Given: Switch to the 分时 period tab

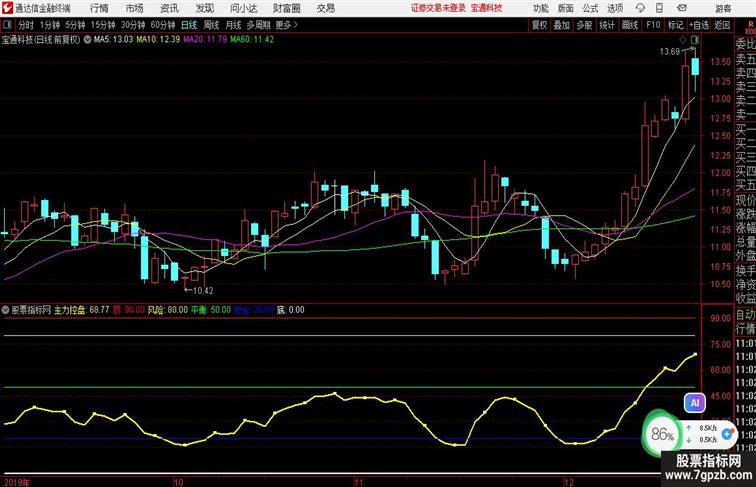Looking at the screenshot, I should click(x=26, y=25).
